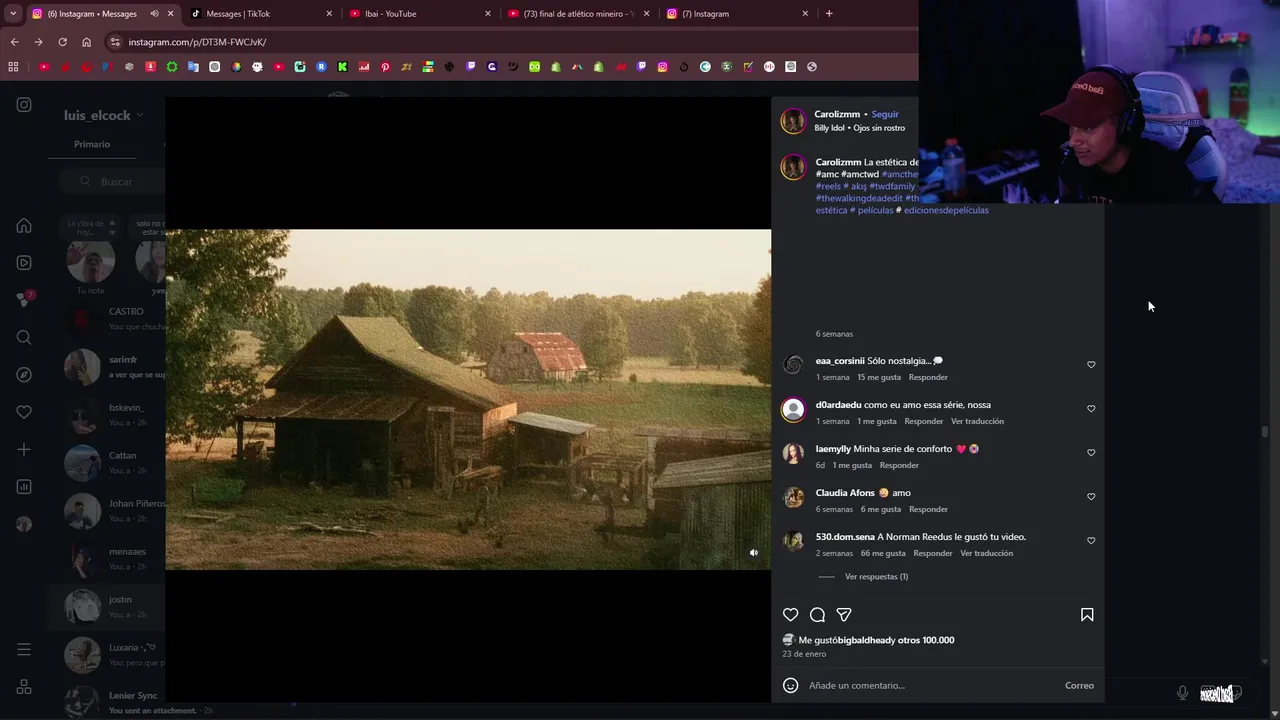Open dashboard chart icon in sidebar

[x=24, y=487]
